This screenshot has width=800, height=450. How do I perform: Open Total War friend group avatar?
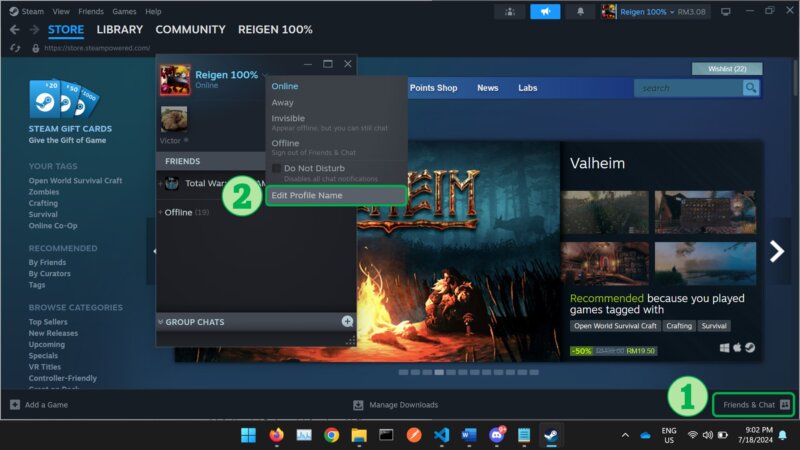pos(172,183)
